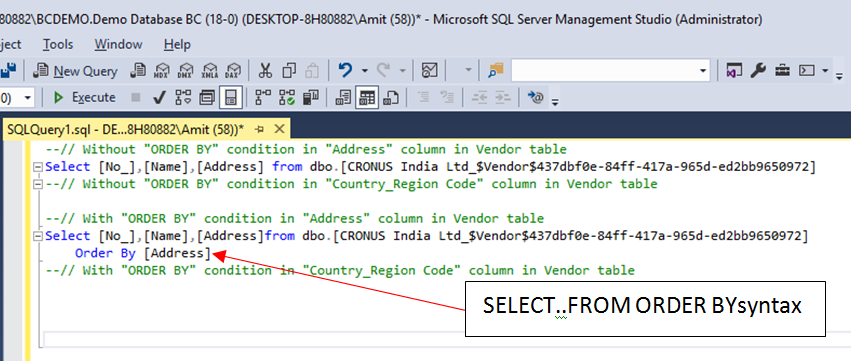Click the Redo arrow icon
This screenshot has width=851, height=361.
(383, 71)
